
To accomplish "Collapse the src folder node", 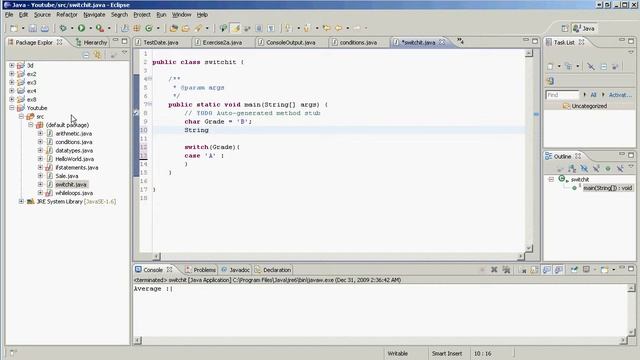I will [21, 116].
